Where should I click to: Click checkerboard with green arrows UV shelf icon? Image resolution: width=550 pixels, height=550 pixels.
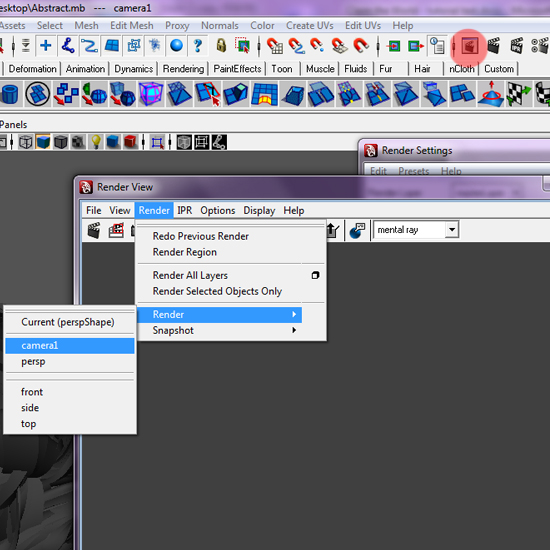[x=519, y=94]
